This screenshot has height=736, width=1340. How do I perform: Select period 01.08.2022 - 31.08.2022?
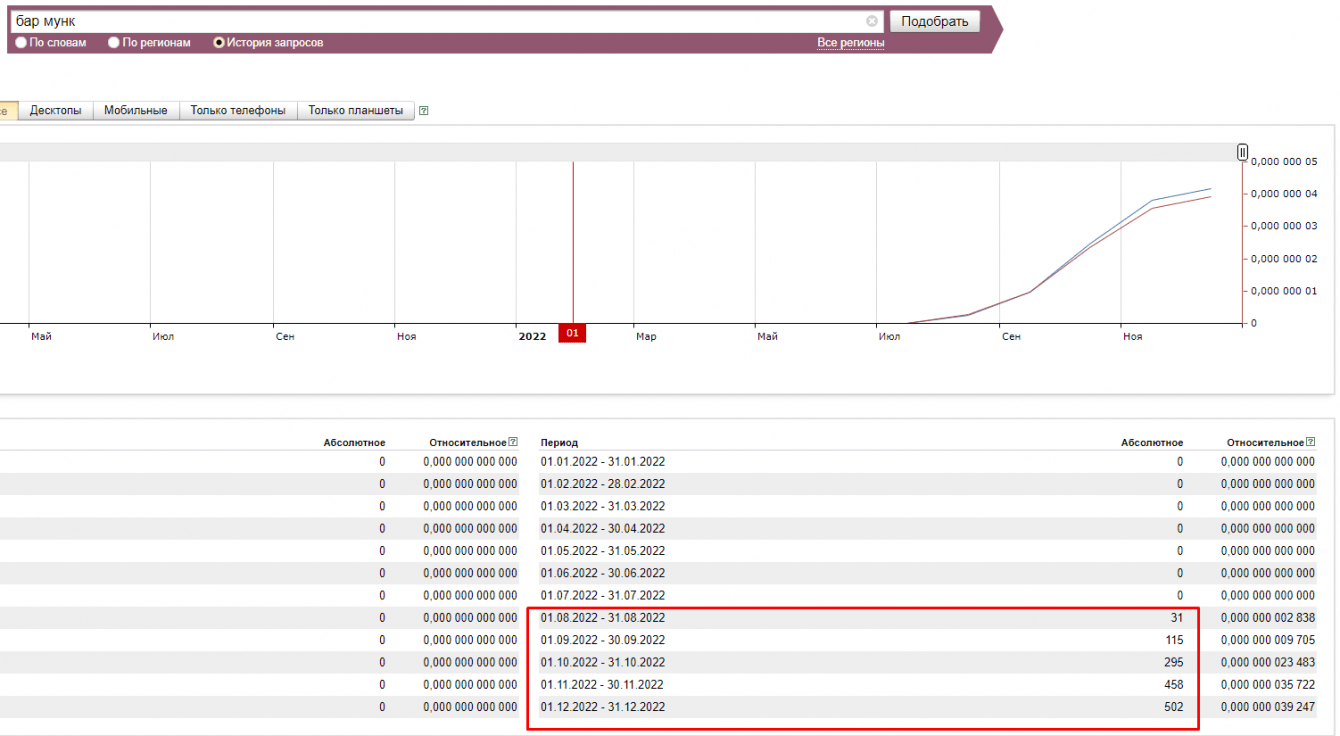603,618
